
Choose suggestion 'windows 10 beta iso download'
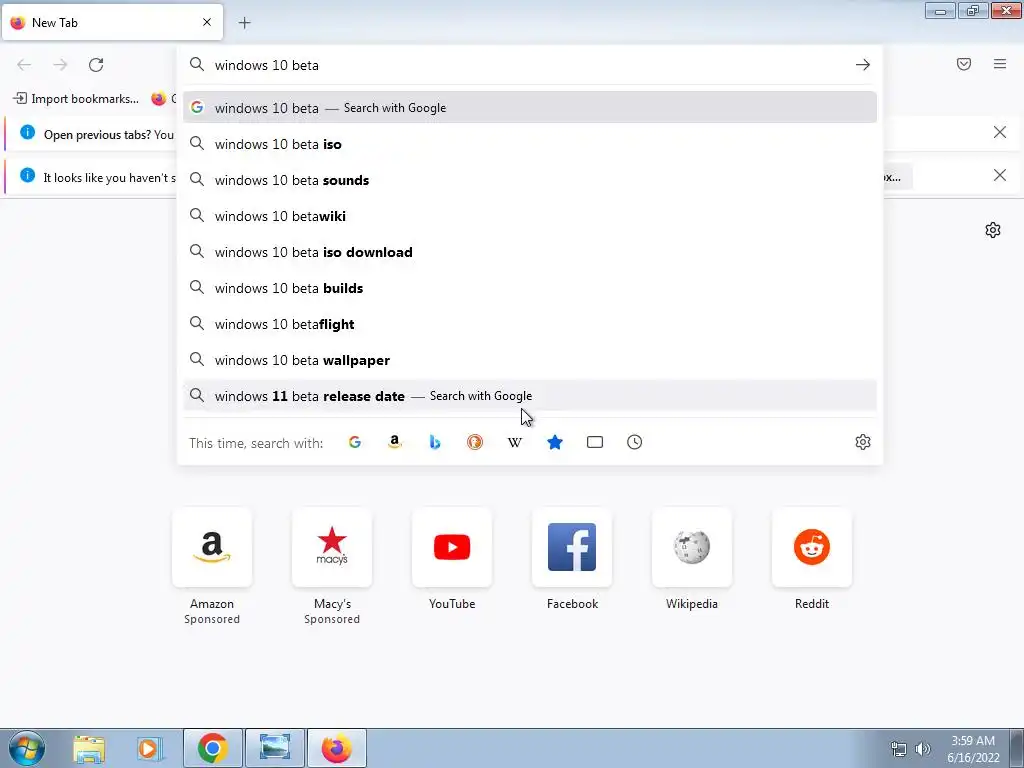click(530, 252)
